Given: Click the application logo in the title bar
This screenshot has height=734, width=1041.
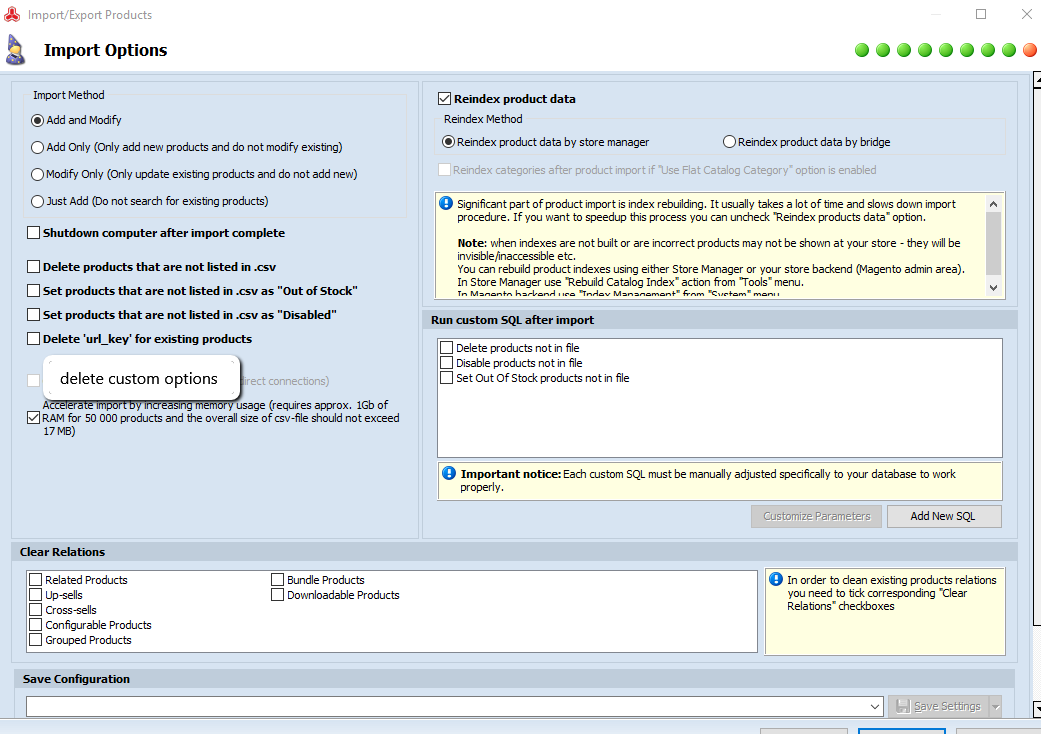Looking at the screenshot, I should pyautogui.click(x=12, y=14).
